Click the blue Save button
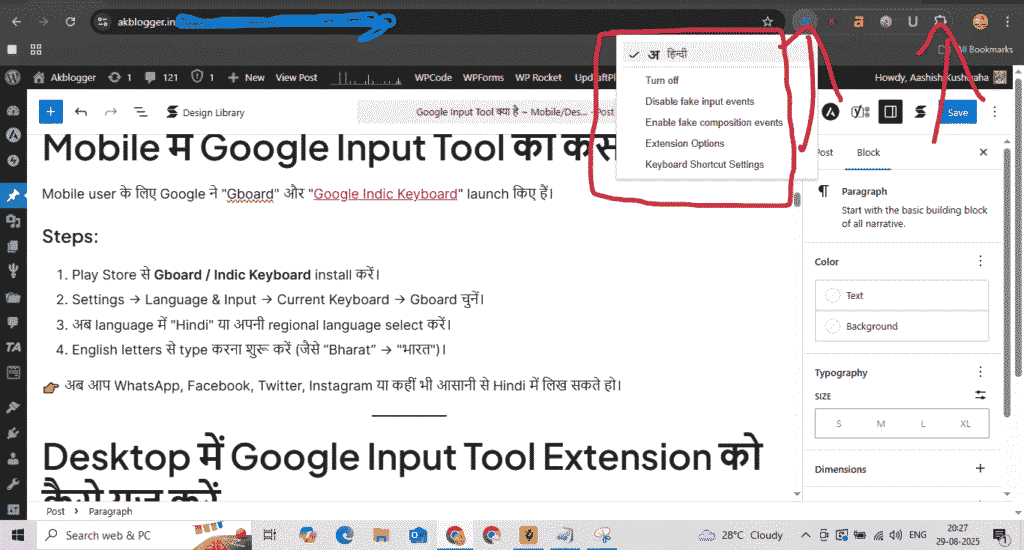This screenshot has height=550, width=1024. click(957, 112)
